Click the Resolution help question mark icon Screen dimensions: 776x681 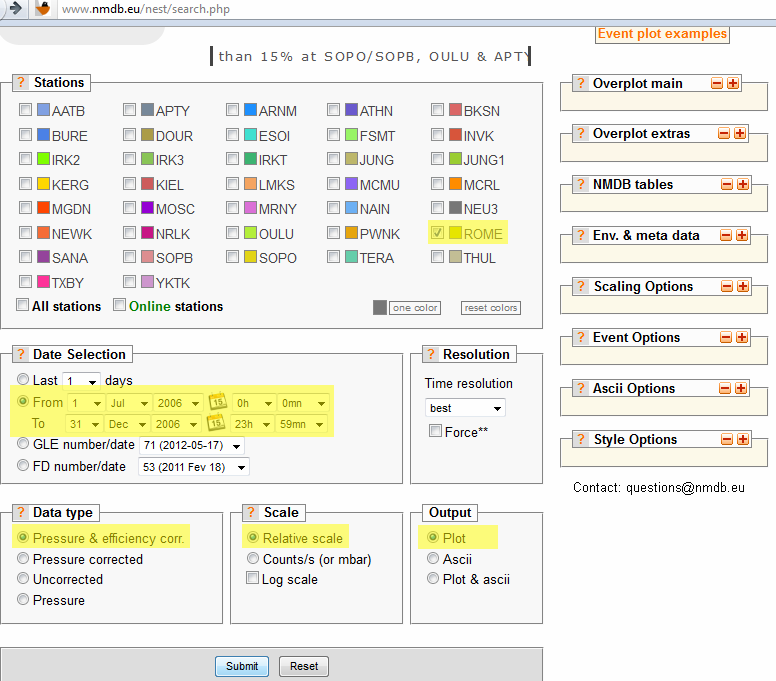[x=431, y=354]
